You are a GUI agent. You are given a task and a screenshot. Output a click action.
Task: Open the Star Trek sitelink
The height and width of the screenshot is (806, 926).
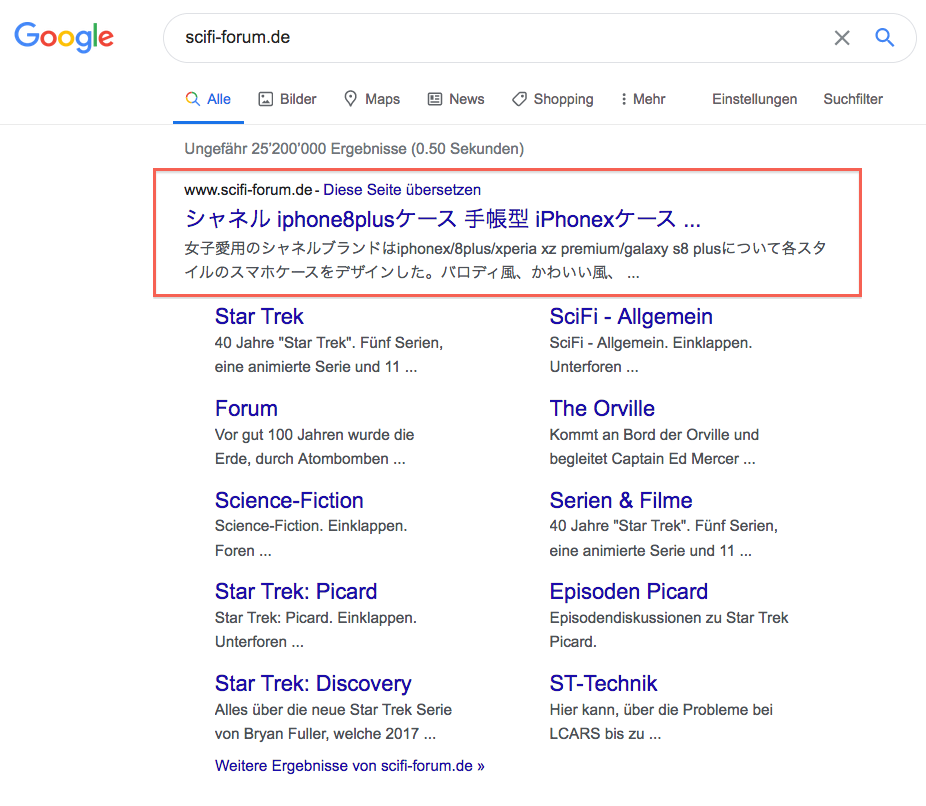(x=259, y=317)
